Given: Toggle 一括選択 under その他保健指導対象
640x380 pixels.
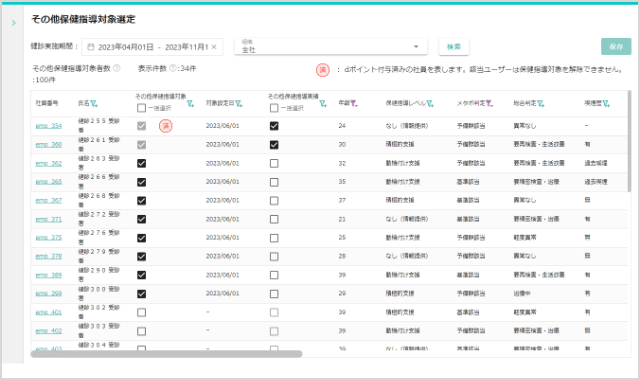Looking at the screenshot, I should point(141,108).
